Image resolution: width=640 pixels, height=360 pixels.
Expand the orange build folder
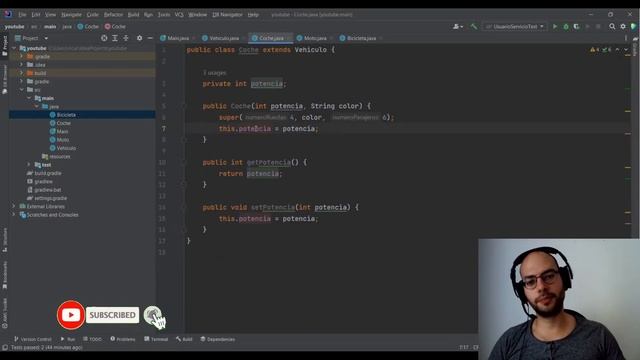pyautogui.click(x=21, y=73)
